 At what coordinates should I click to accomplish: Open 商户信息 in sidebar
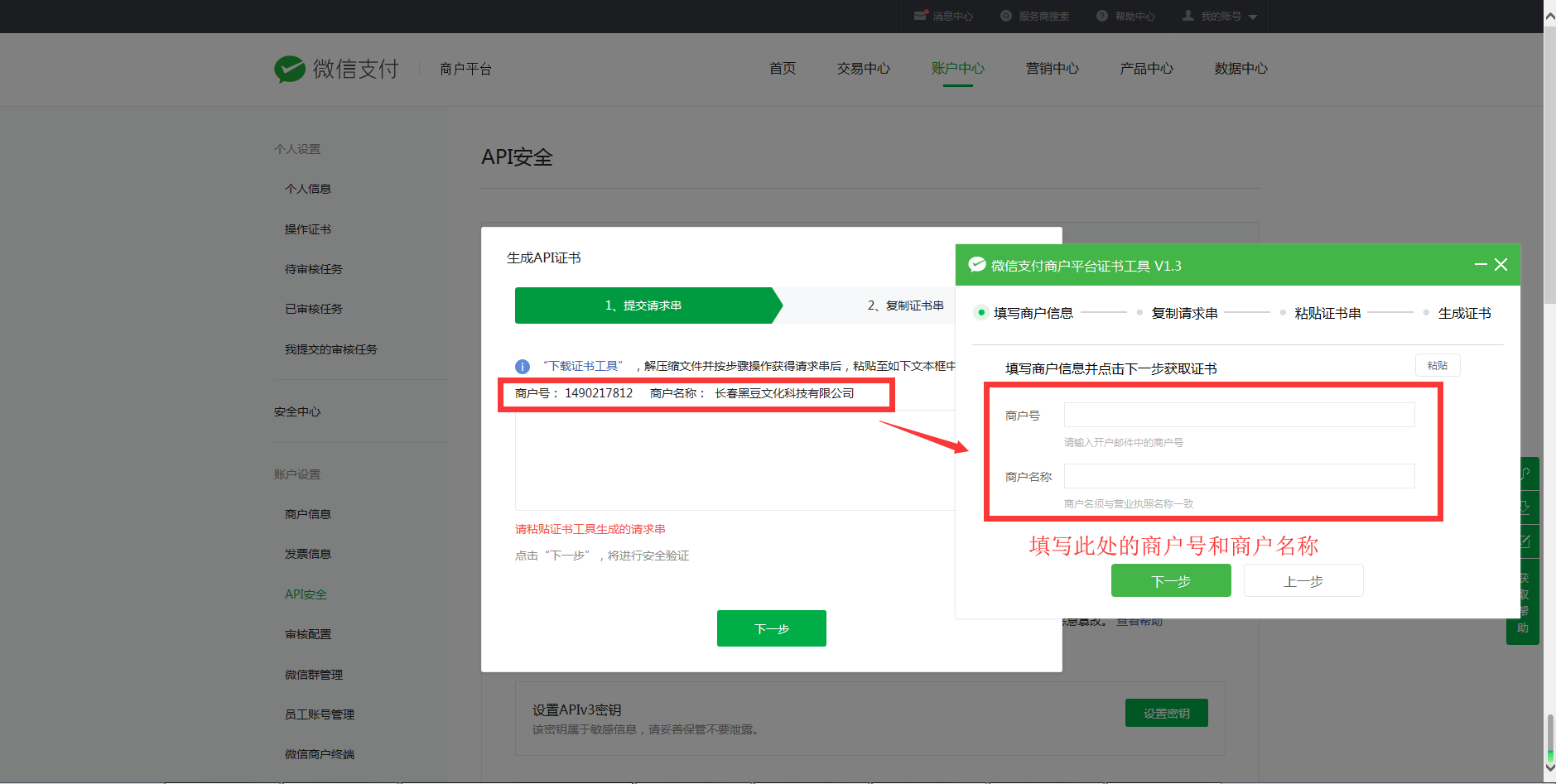pyautogui.click(x=308, y=514)
